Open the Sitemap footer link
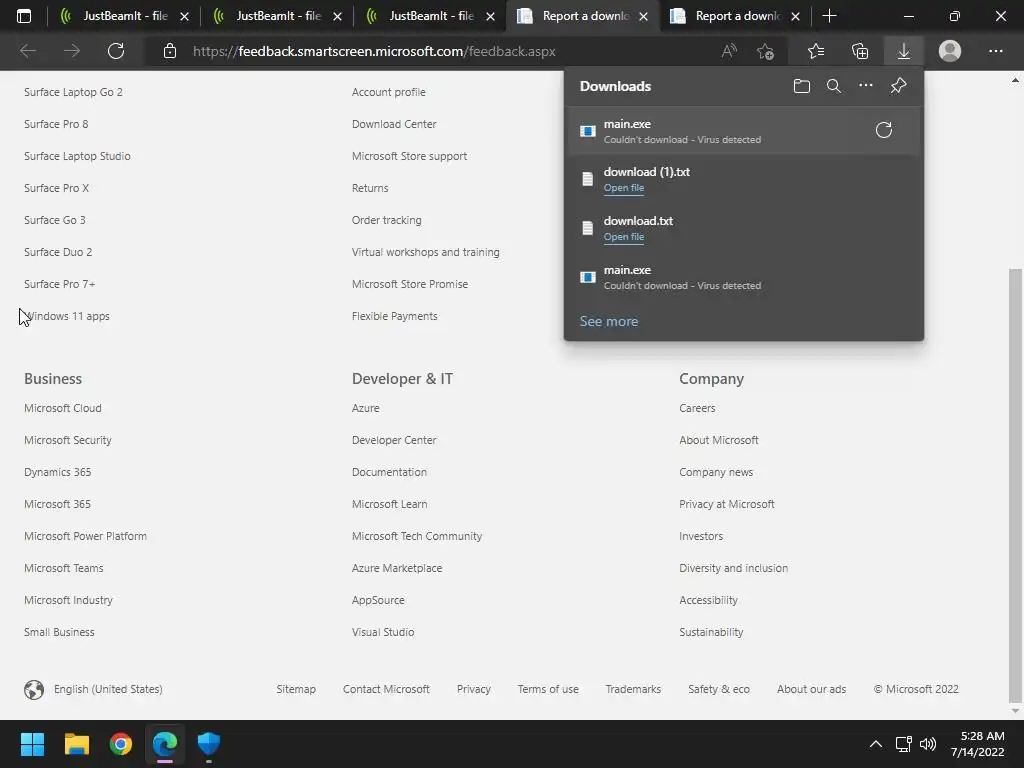Image resolution: width=1024 pixels, height=768 pixels. point(296,689)
